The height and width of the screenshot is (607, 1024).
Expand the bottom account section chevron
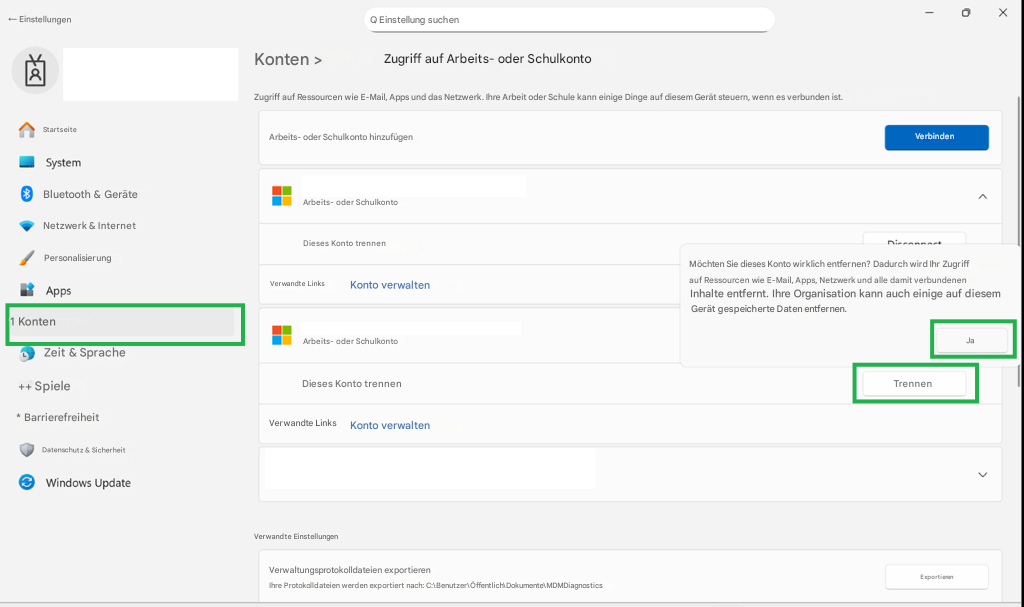point(981,474)
